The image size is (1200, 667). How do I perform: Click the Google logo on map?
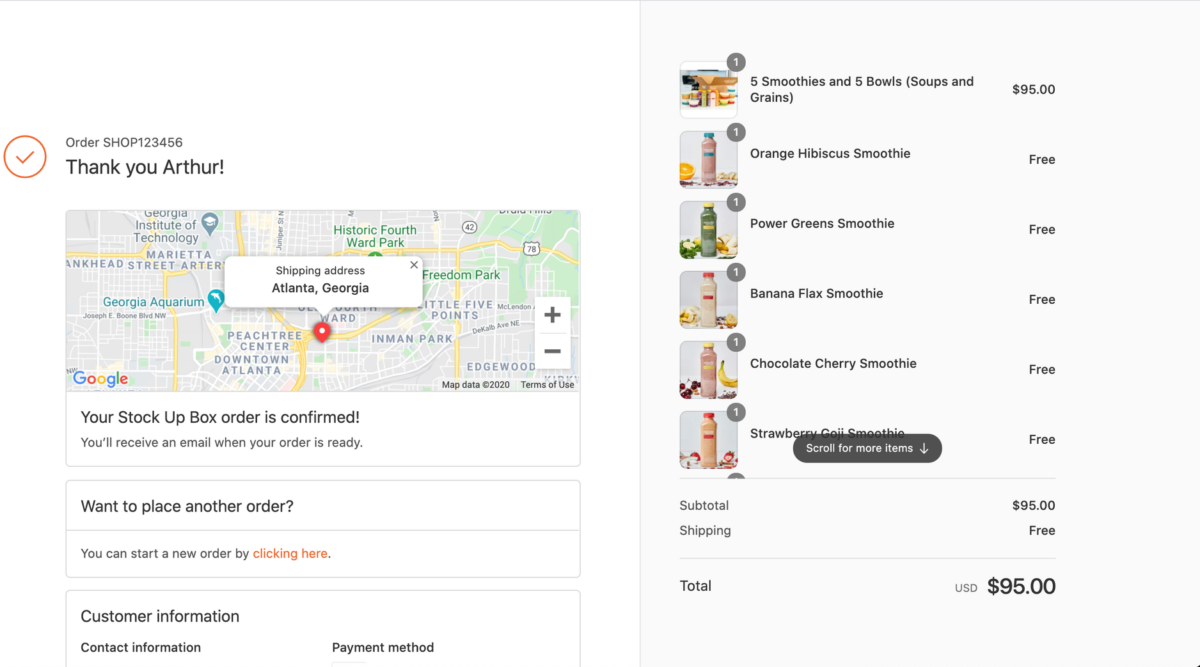(x=100, y=379)
